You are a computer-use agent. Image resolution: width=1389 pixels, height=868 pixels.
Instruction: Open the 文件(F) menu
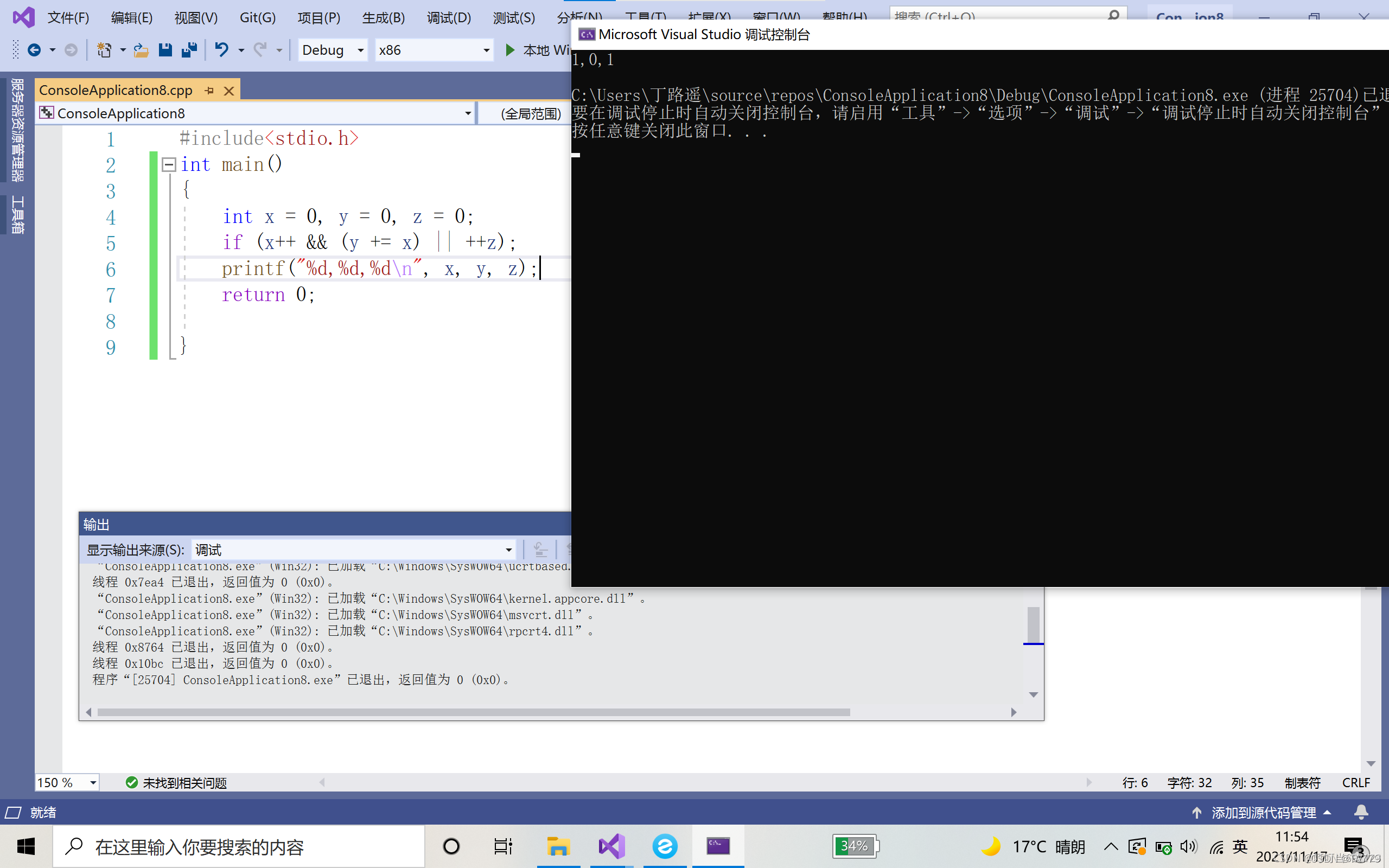coord(68,18)
